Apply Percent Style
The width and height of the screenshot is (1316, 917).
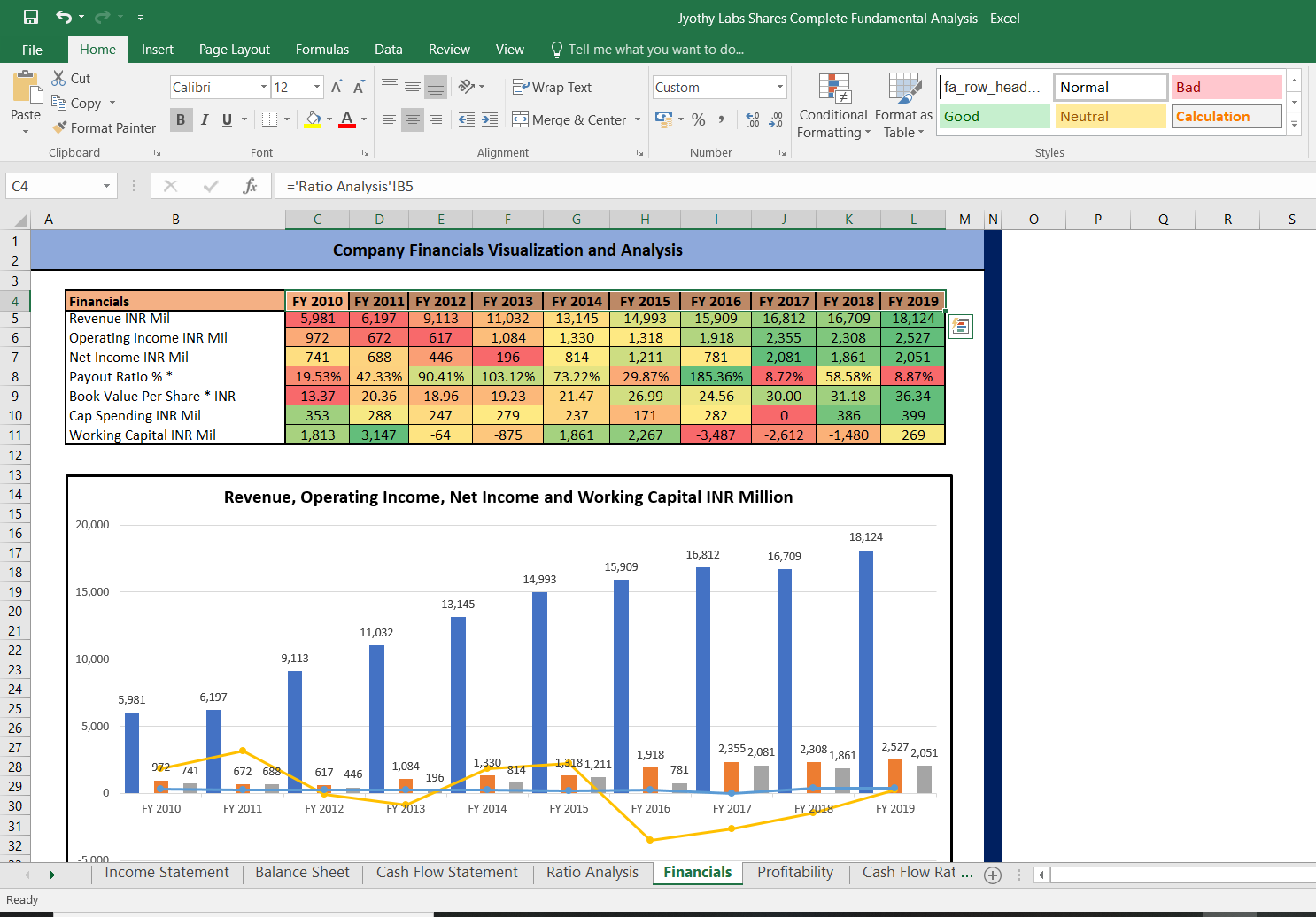click(x=699, y=119)
